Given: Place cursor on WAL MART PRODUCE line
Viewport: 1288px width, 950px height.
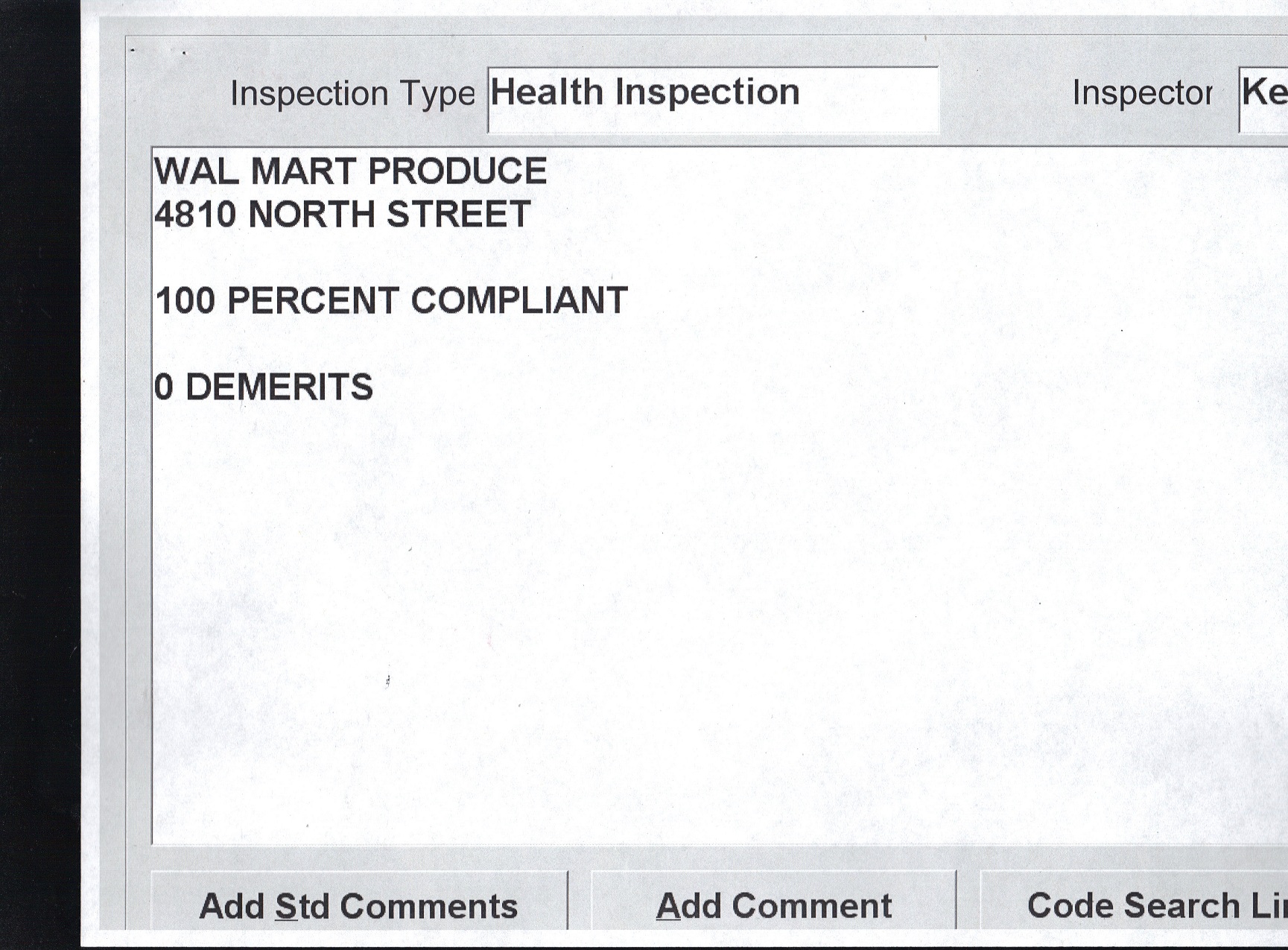Looking at the screenshot, I should [x=350, y=171].
